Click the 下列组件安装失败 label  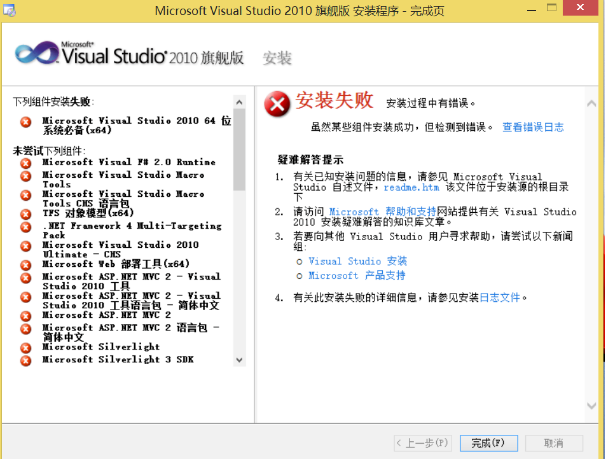tap(54, 102)
